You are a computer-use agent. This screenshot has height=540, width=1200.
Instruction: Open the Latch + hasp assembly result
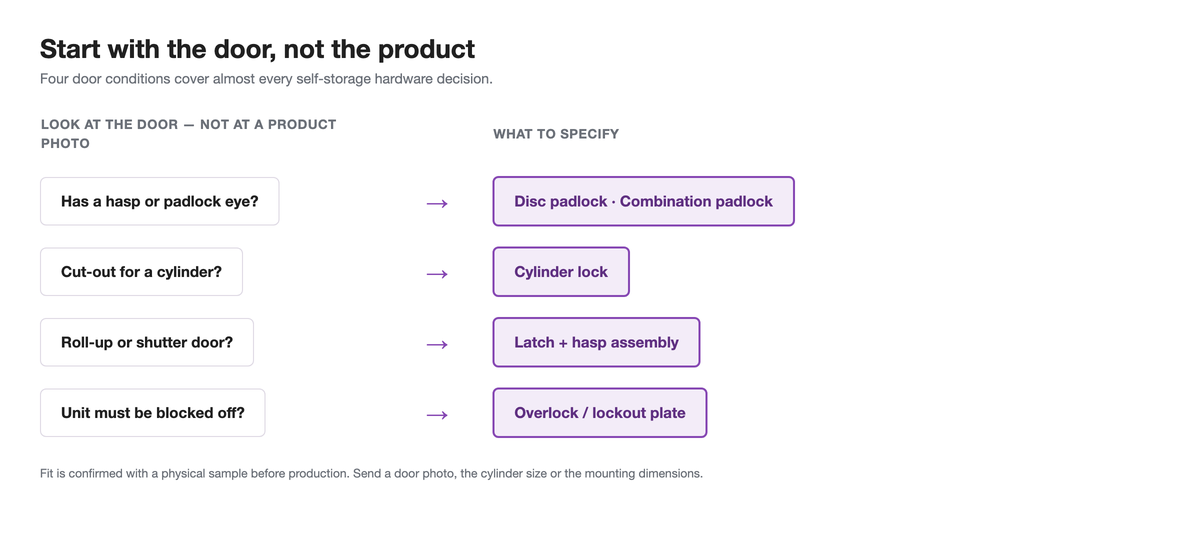click(x=596, y=342)
